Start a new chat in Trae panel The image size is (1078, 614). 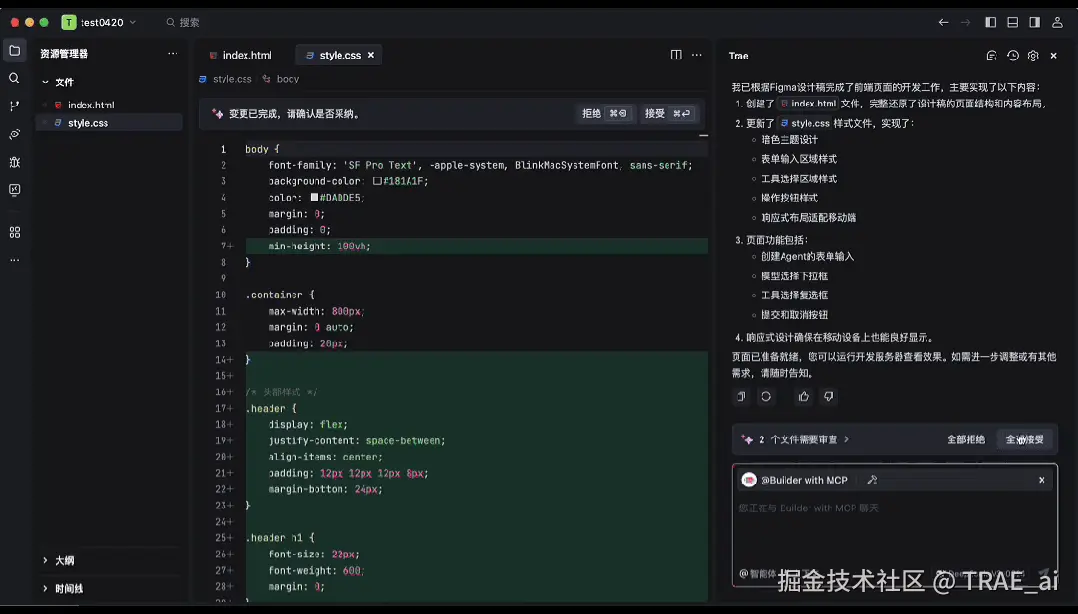(991, 56)
